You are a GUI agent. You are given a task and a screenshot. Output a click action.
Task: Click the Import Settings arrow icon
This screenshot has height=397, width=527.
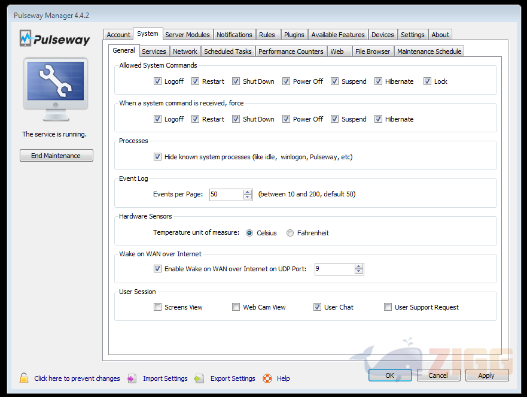132,379
